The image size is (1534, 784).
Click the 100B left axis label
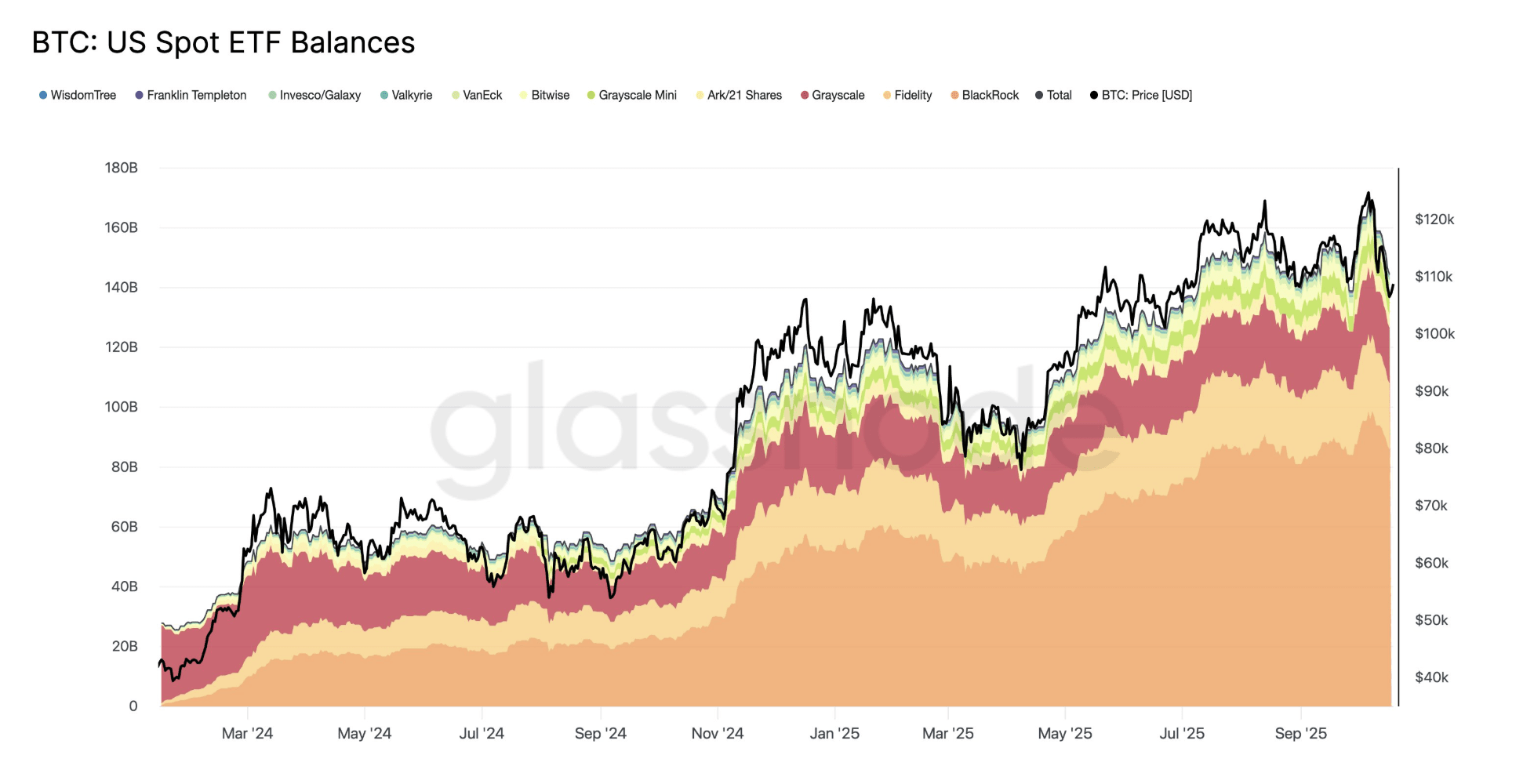click(122, 407)
